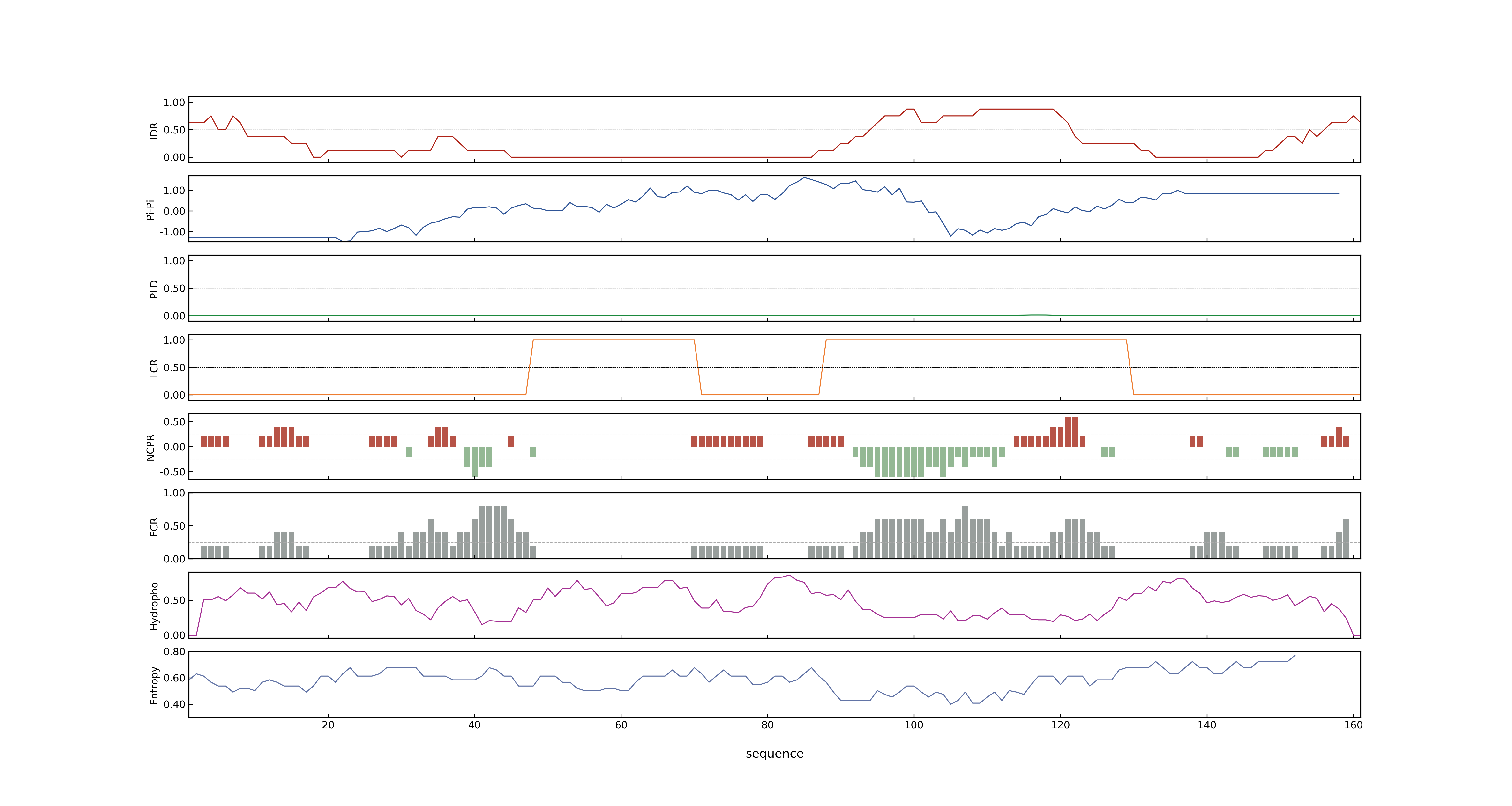The width and height of the screenshot is (1512, 806).
Task: Click the Hydropho curve peak near position 83
Action: click(x=789, y=576)
